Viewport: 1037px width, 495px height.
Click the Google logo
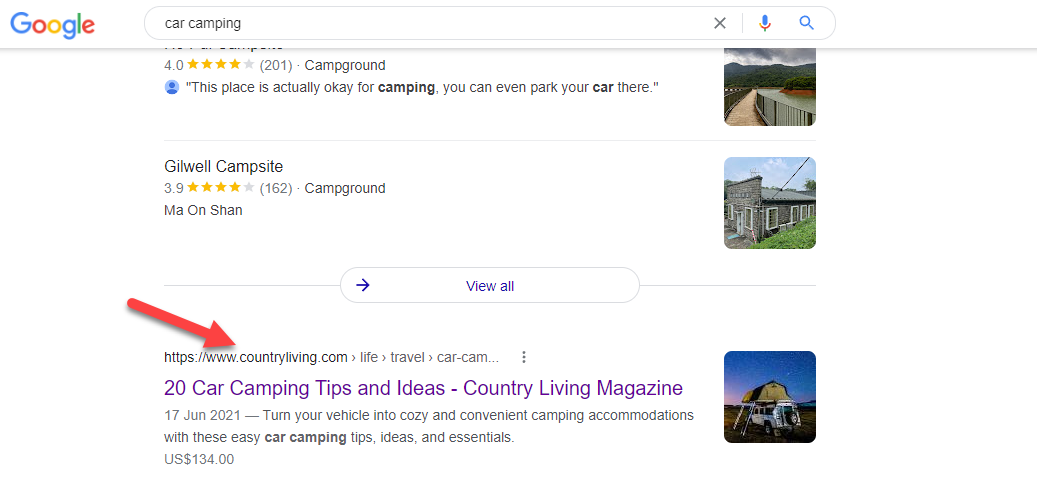point(52,24)
